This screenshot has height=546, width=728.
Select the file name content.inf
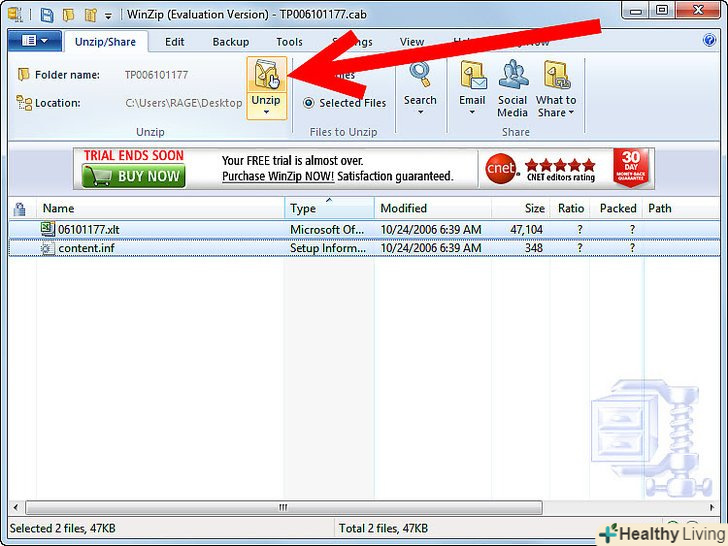86,248
